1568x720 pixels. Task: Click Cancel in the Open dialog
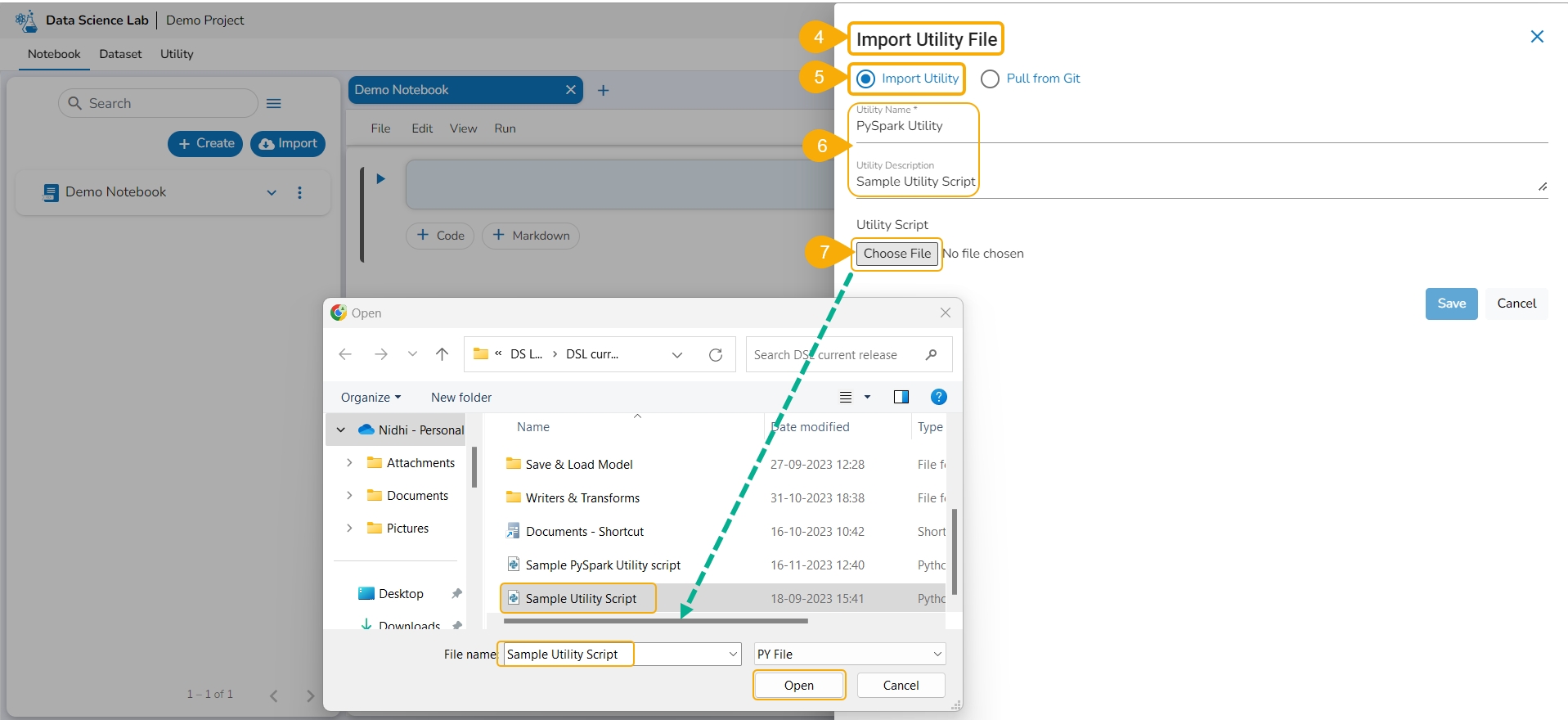pyautogui.click(x=901, y=686)
